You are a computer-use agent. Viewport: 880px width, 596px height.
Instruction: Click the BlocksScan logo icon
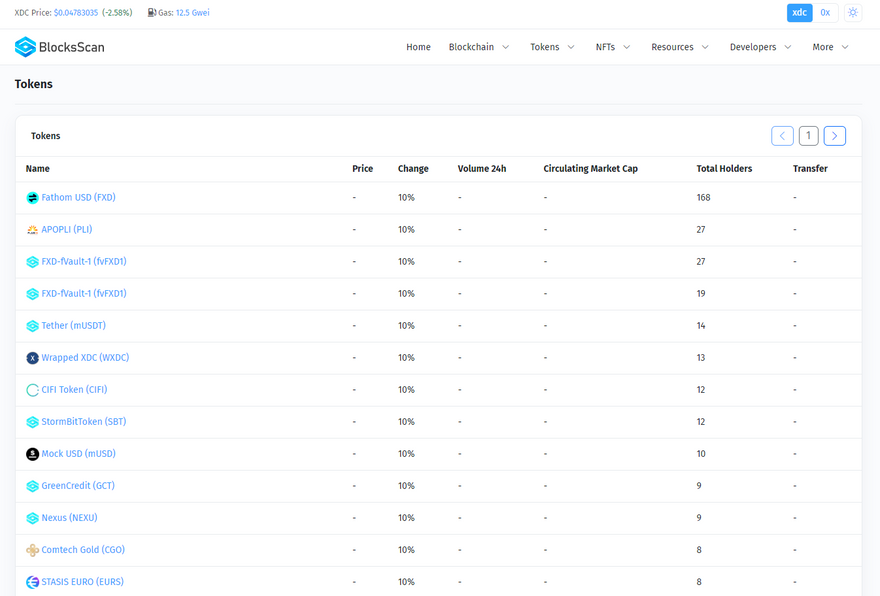(x=25, y=47)
